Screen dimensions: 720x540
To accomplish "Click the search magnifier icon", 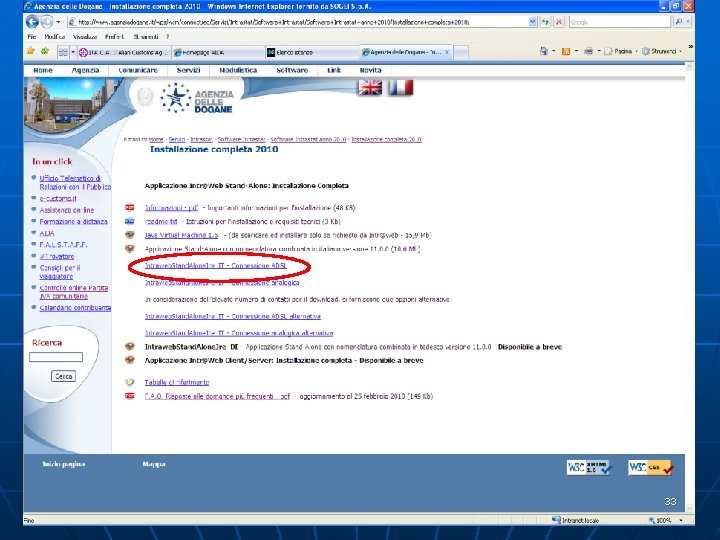I will pyautogui.click(x=679, y=22).
